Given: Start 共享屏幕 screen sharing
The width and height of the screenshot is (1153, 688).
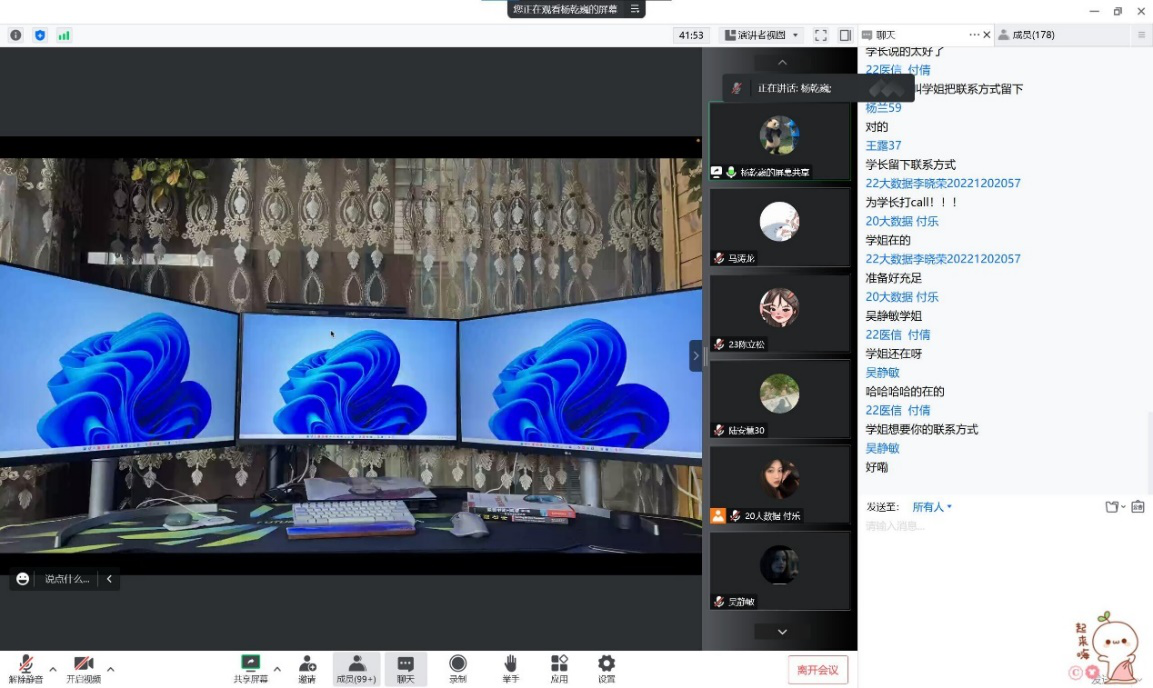Looking at the screenshot, I should click(x=251, y=669).
